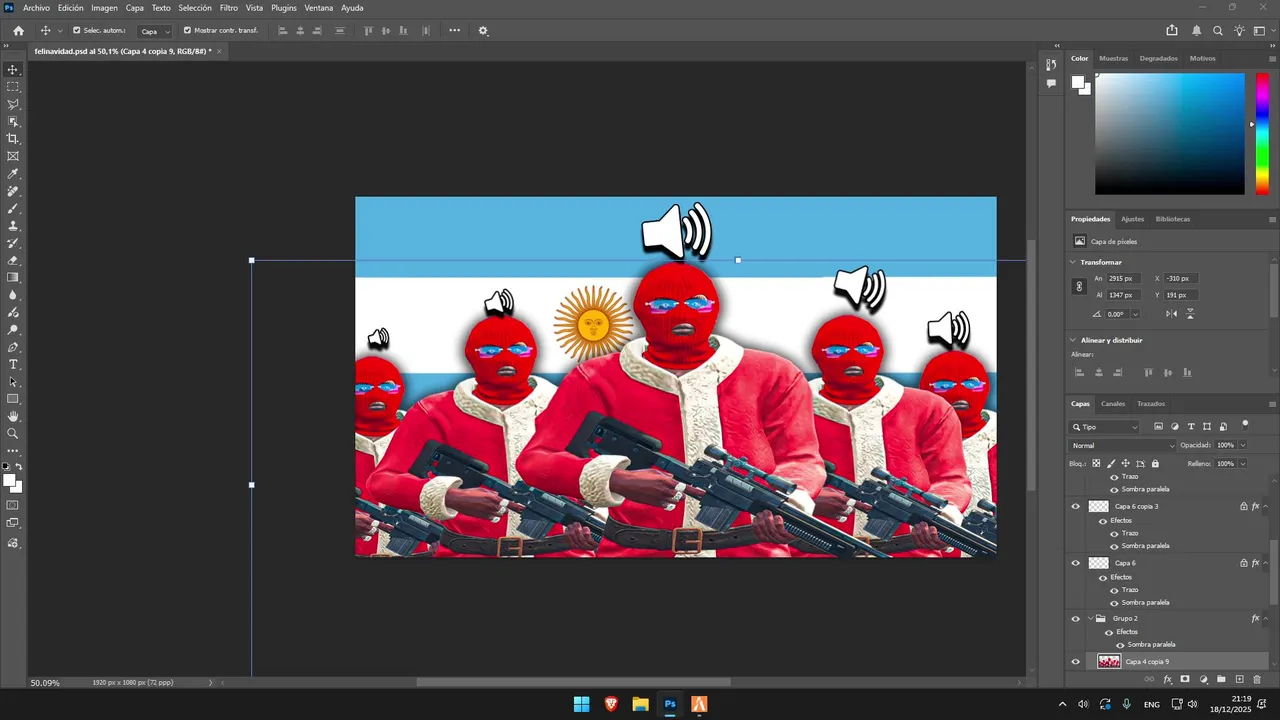Select the Gradient tool
The width and height of the screenshot is (1280, 720).
click(x=13, y=278)
